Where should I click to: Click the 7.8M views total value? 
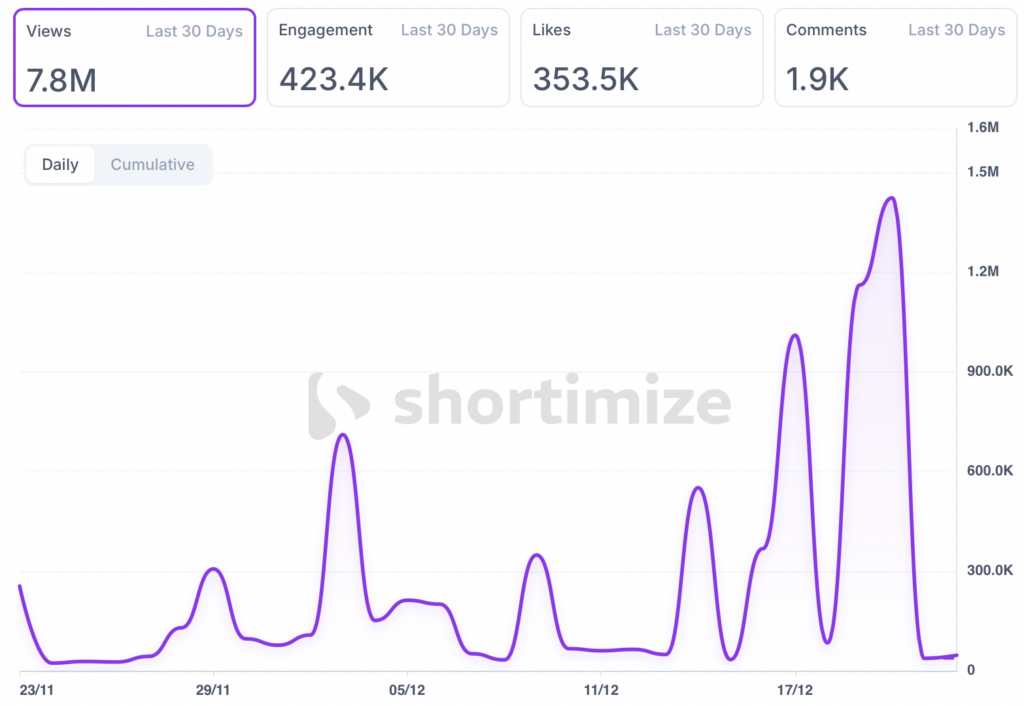point(62,80)
